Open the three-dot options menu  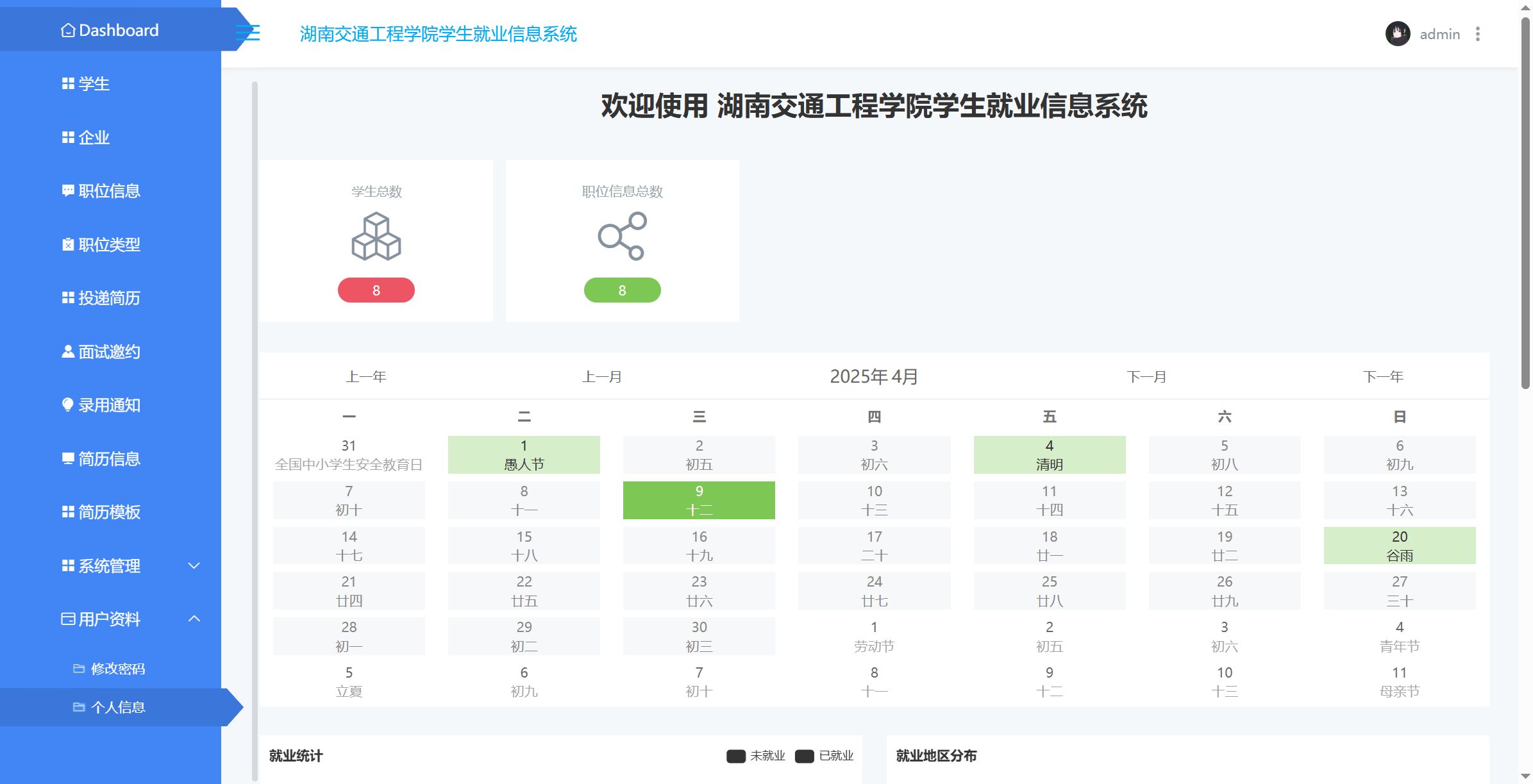[x=1478, y=34]
